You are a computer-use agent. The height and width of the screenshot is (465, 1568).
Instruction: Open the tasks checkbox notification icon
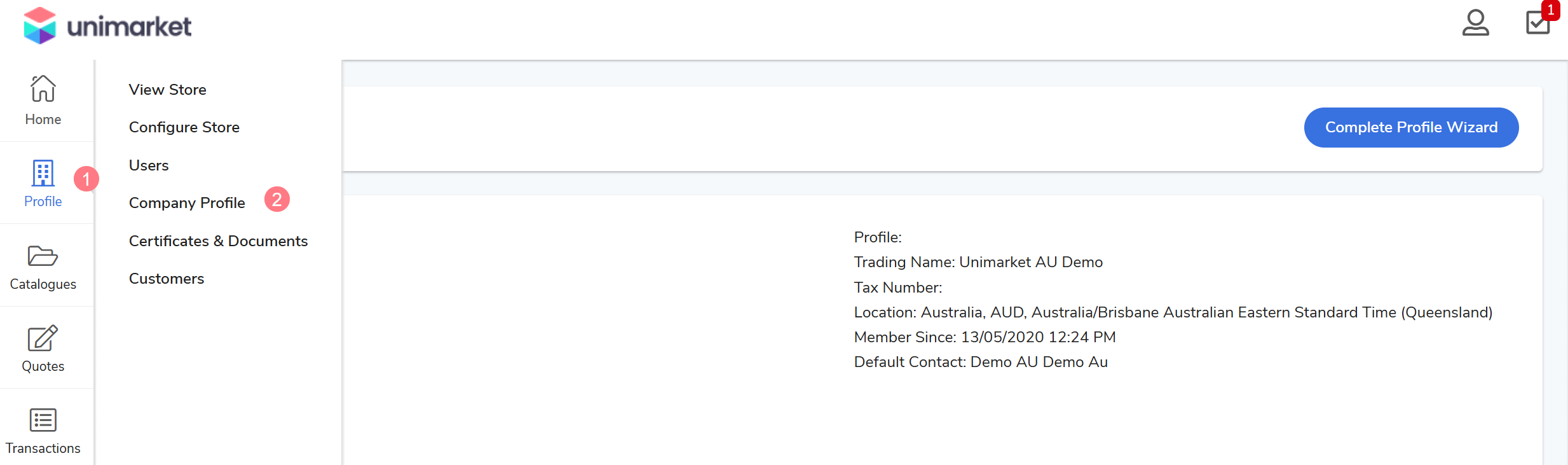click(1537, 23)
